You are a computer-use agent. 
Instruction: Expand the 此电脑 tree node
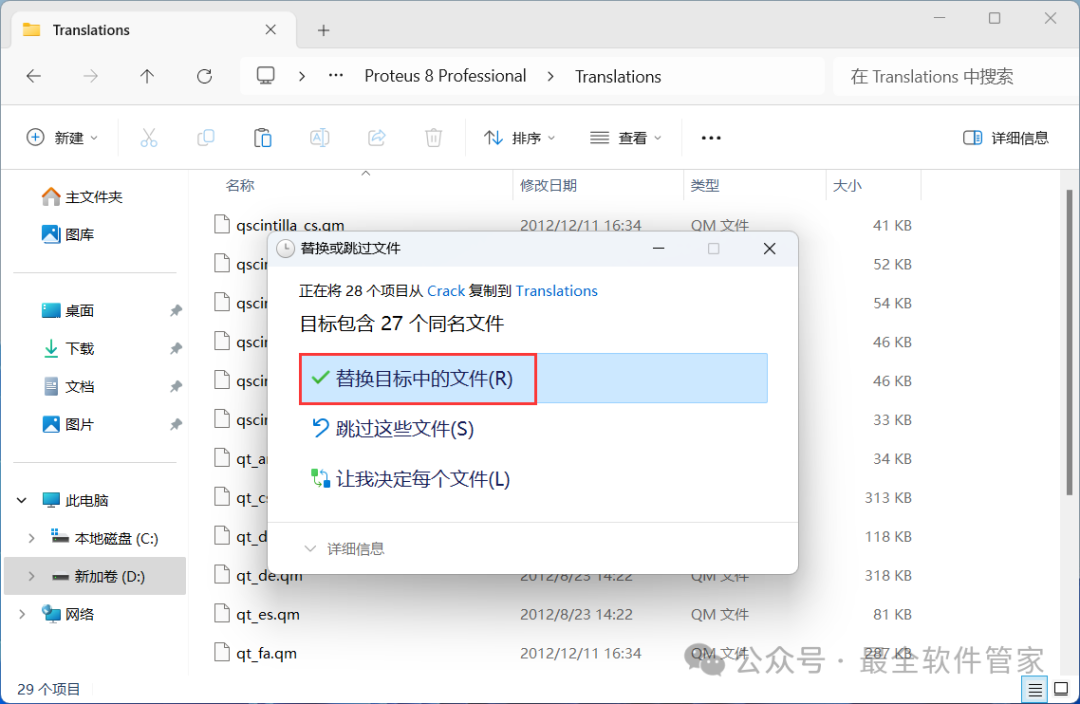click(23, 500)
